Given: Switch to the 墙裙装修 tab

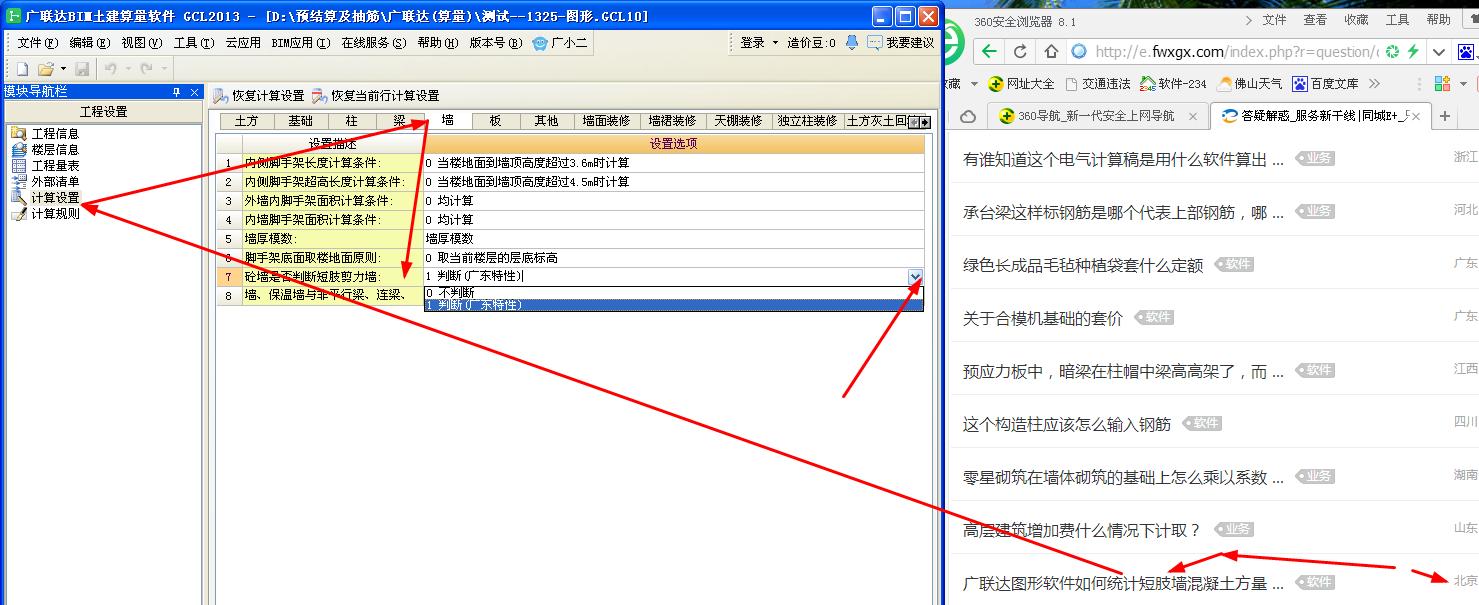Looking at the screenshot, I should (673, 121).
